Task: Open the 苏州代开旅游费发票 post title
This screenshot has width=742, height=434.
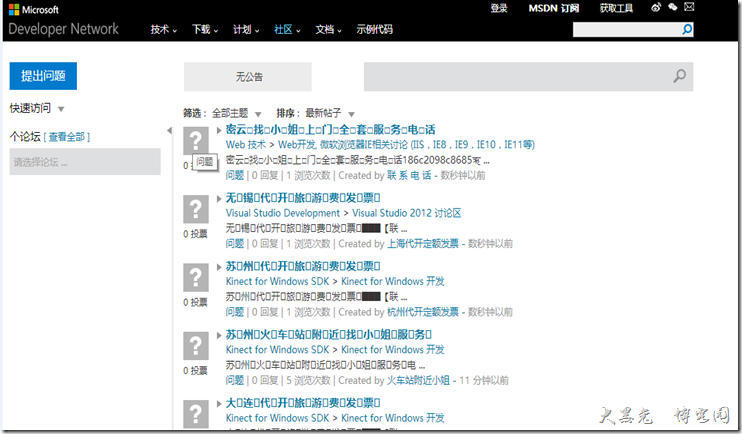Action: pyautogui.click(x=303, y=266)
